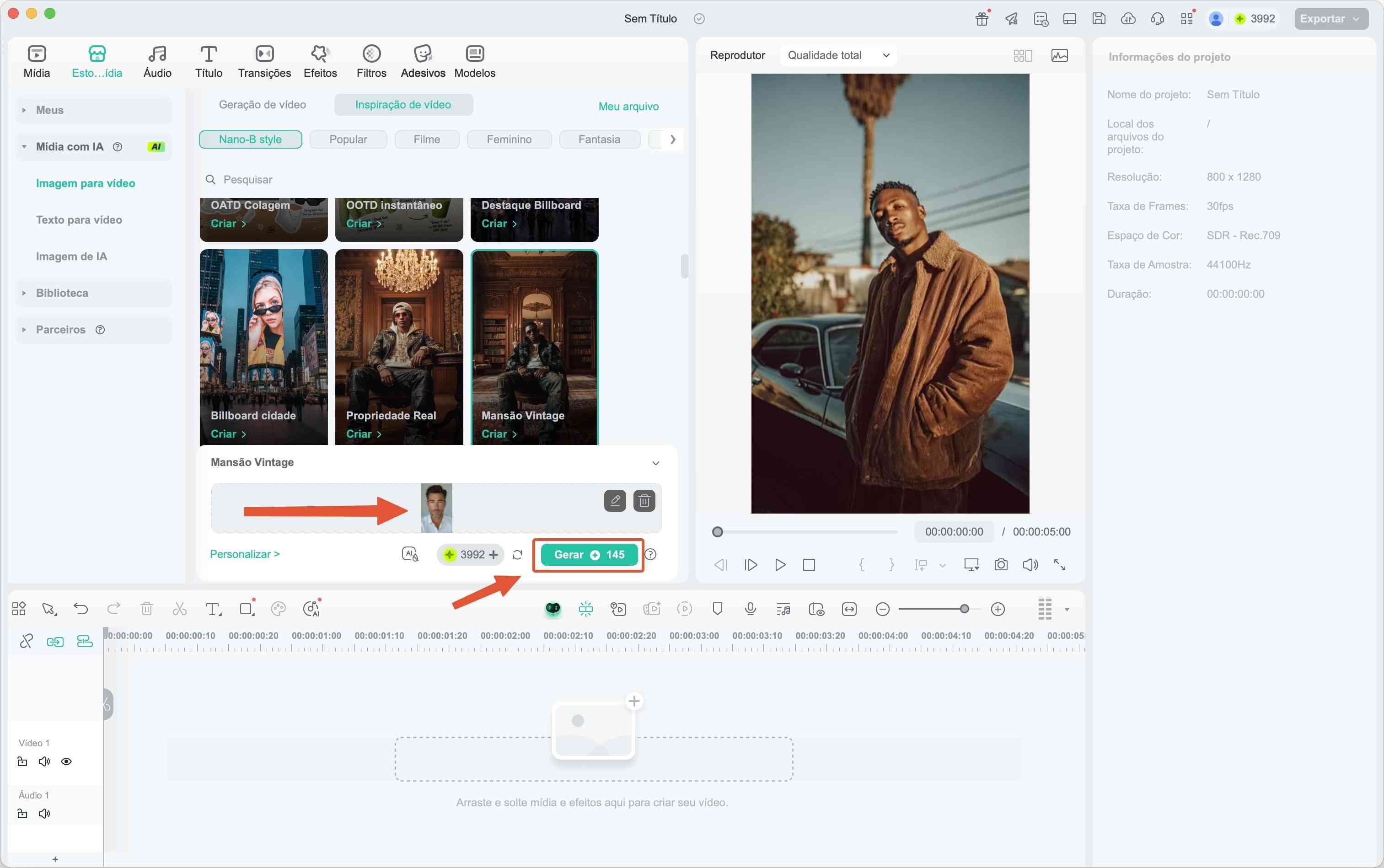Click the trash icon on uploaded image
The width and height of the screenshot is (1384, 868).
pos(644,501)
